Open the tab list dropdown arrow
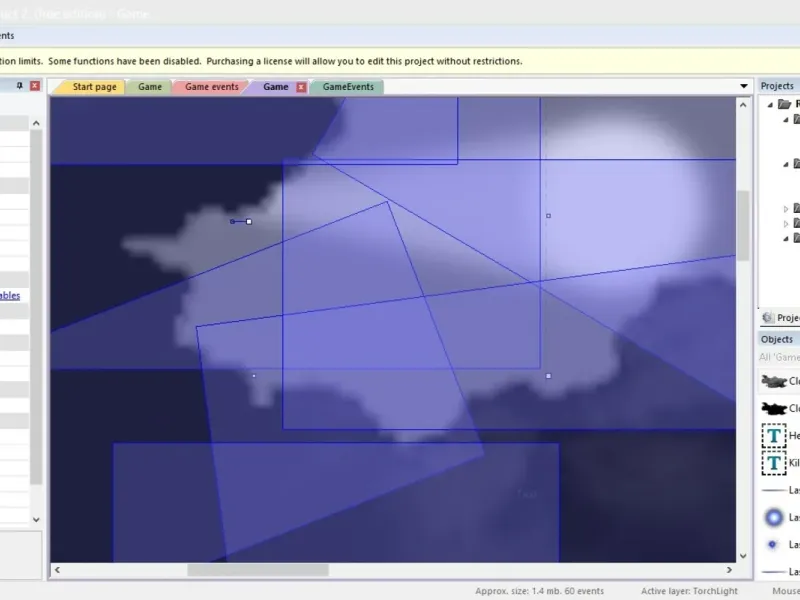This screenshot has height=600, width=800. coord(744,86)
